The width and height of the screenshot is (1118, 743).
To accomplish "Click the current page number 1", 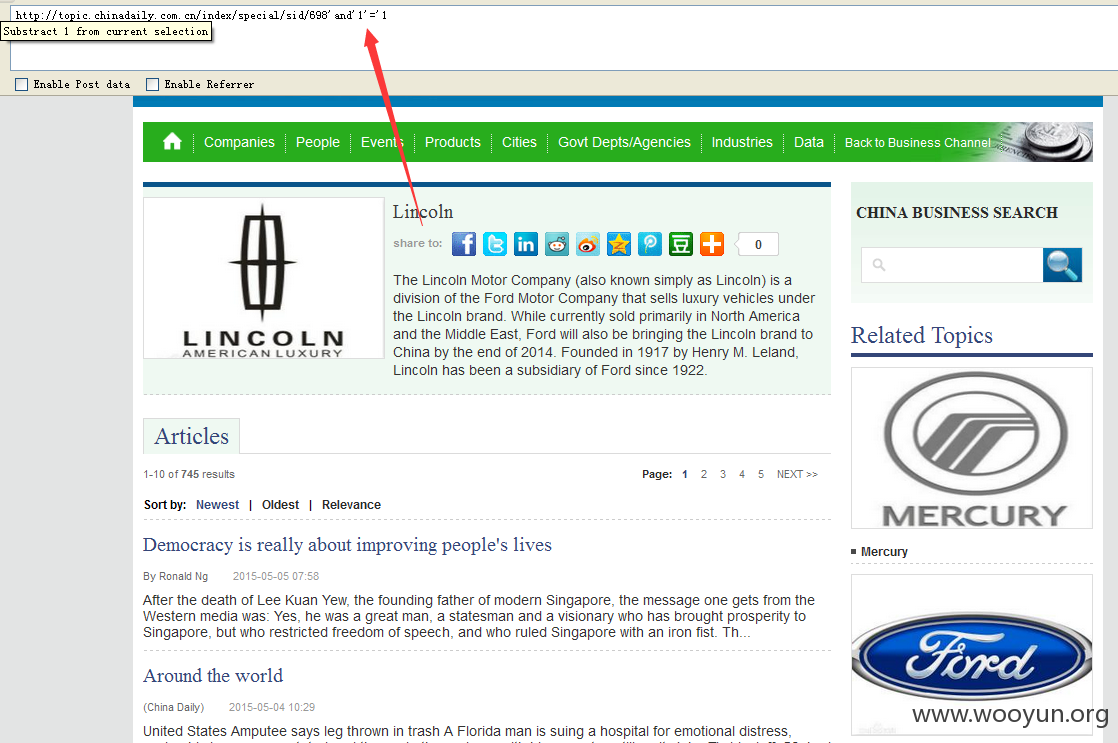I will (x=684, y=474).
